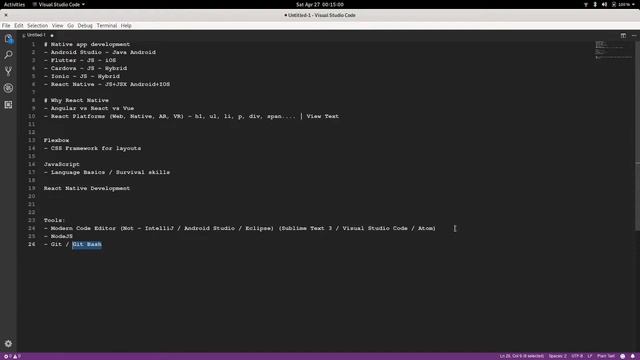This screenshot has height=360, width=640.
Task: Open the battery 100% system menu
Action: [623, 4]
